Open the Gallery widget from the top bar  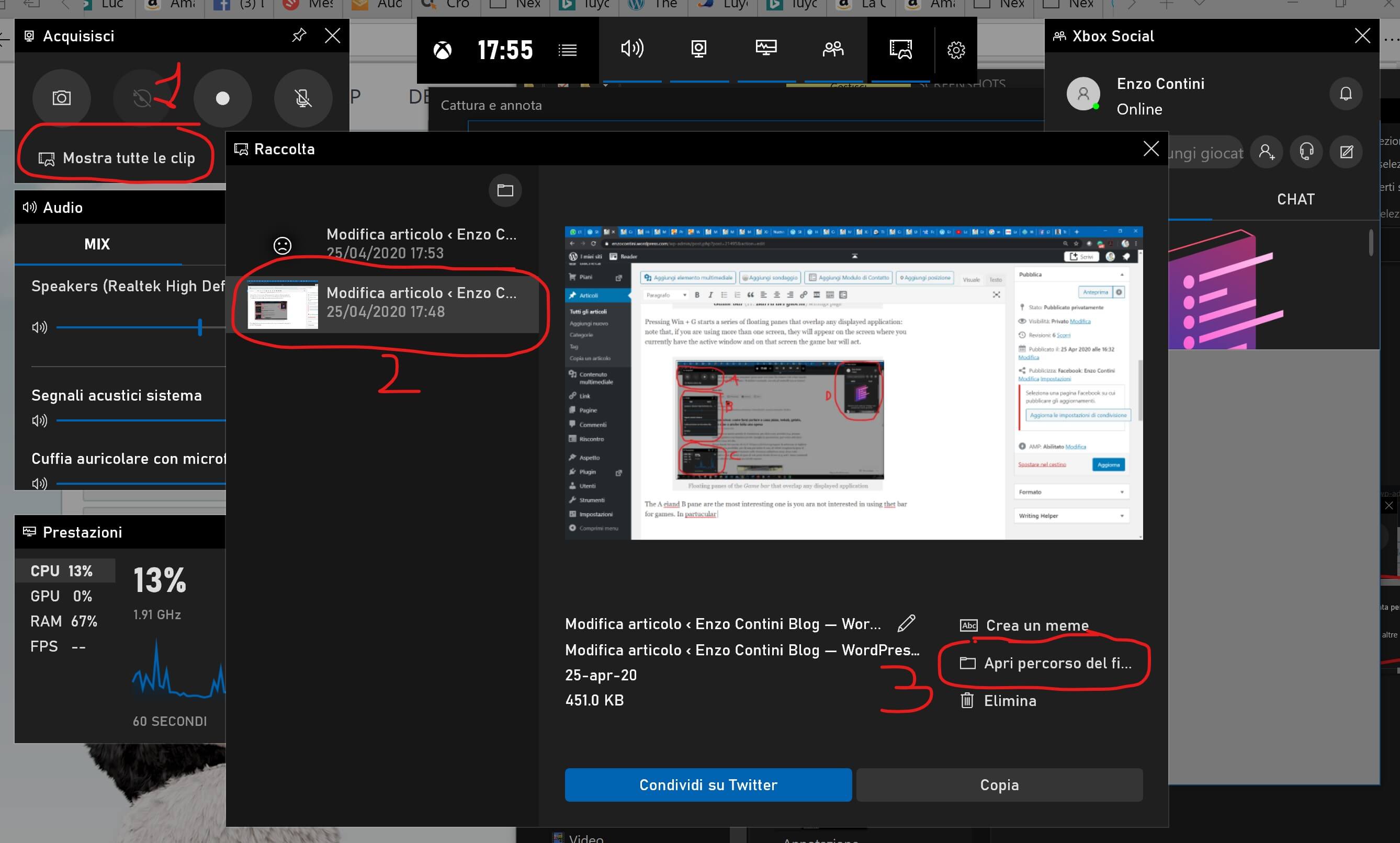click(x=900, y=50)
